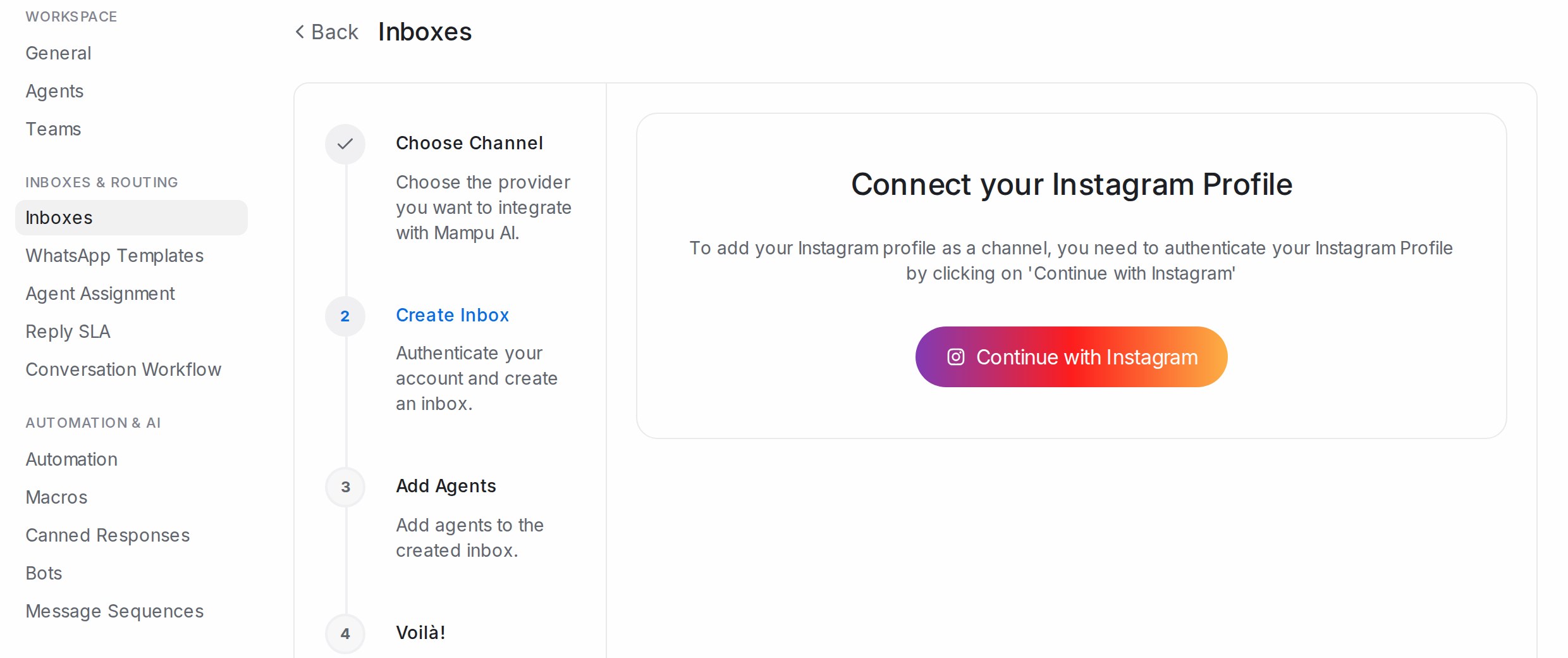Open Teams in the sidebar
The height and width of the screenshot is (658, 1568).
[132, 129]
